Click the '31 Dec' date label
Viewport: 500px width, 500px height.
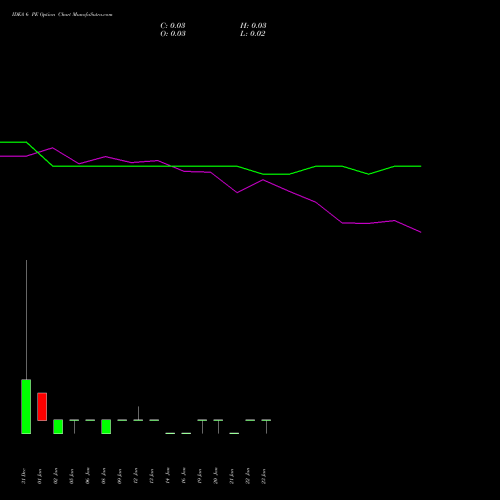[x=24, y=476]
